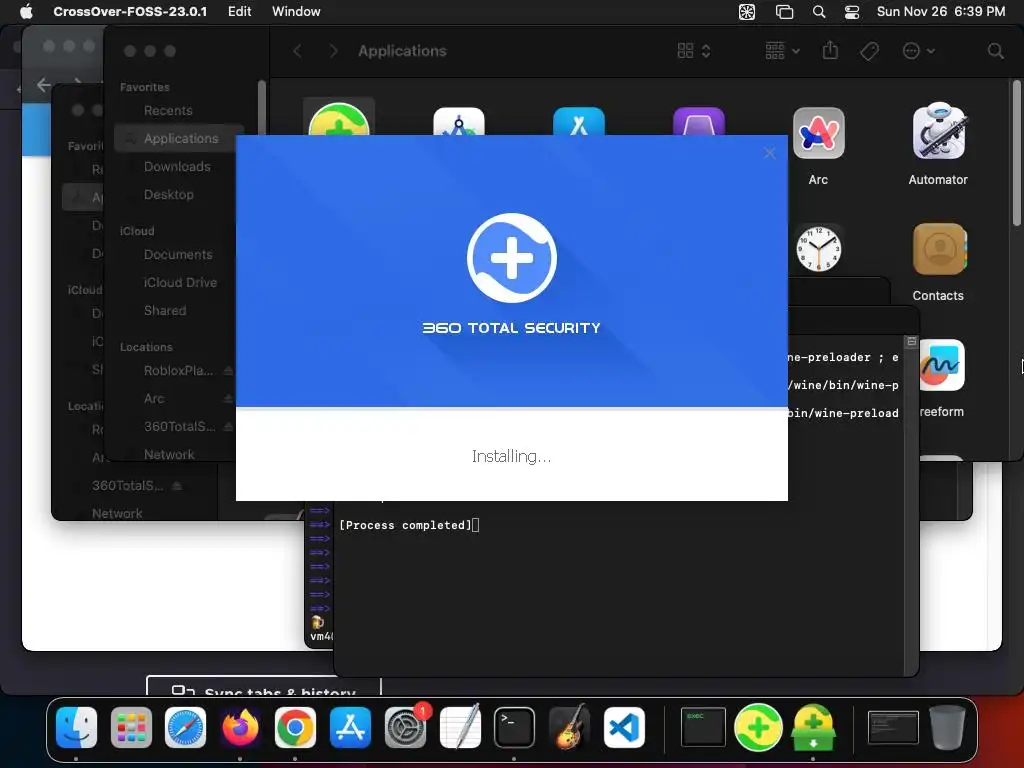The height and width of the screenshot is (768, 1024).
Task: Open Firefox from the Dock
Action: pyautogui.click(x=240, y=727)
